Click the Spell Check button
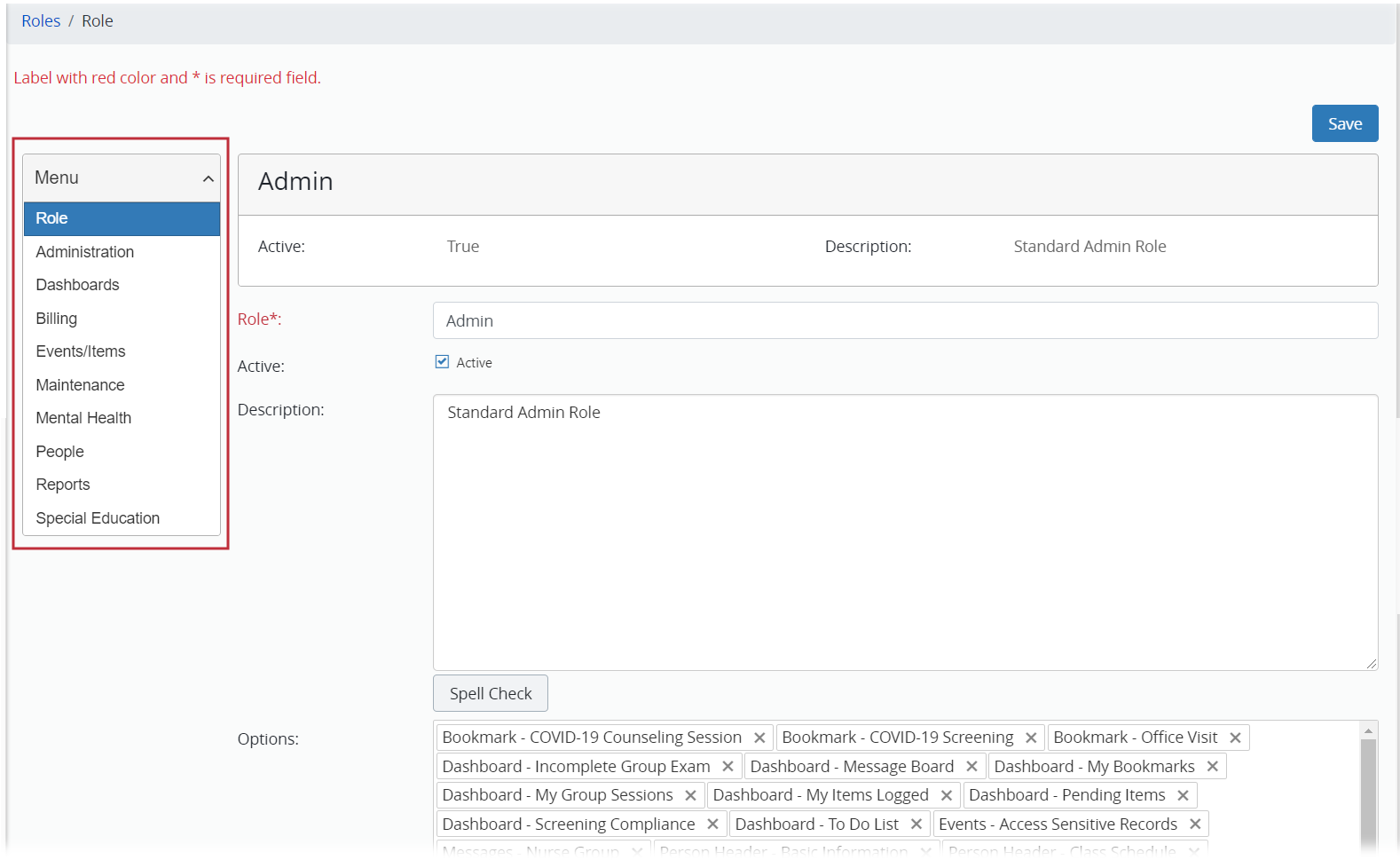Screen dimensions: 1400x860 [491, 694]
